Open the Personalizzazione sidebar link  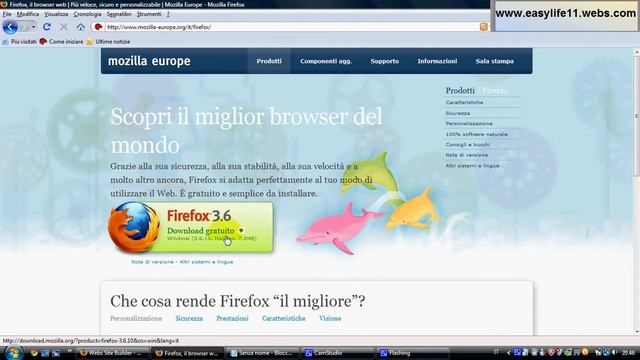(x=469, y=124)
